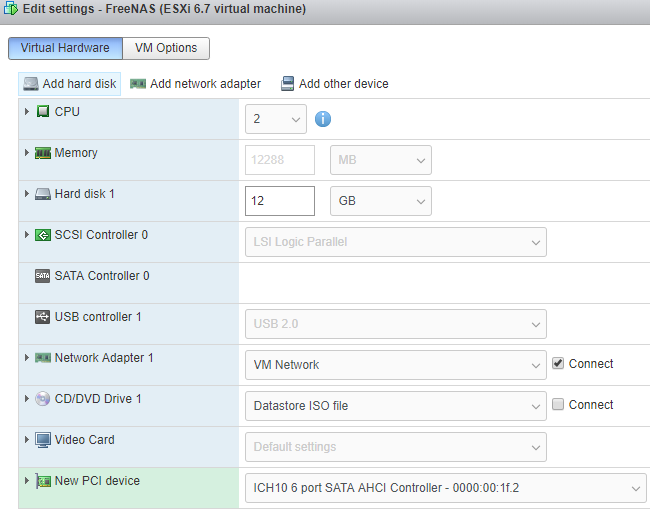Switch to the Virtual Hardware tab
The height and width of the screenshot is (510, 650).
pos(65,48)
